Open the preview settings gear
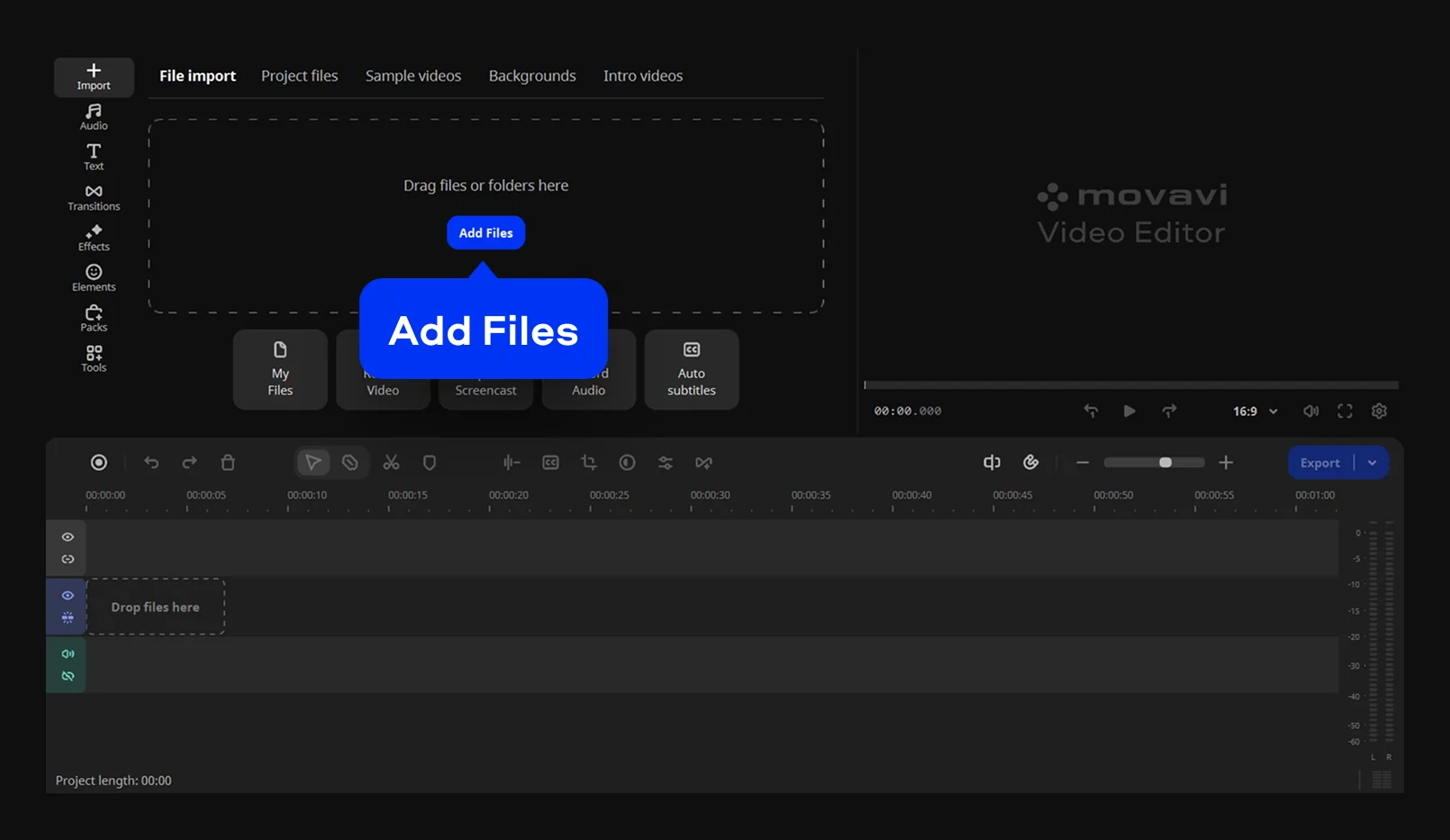Image resolution: width=1450 pixels, height=840 pixels. click(1379, 411)
